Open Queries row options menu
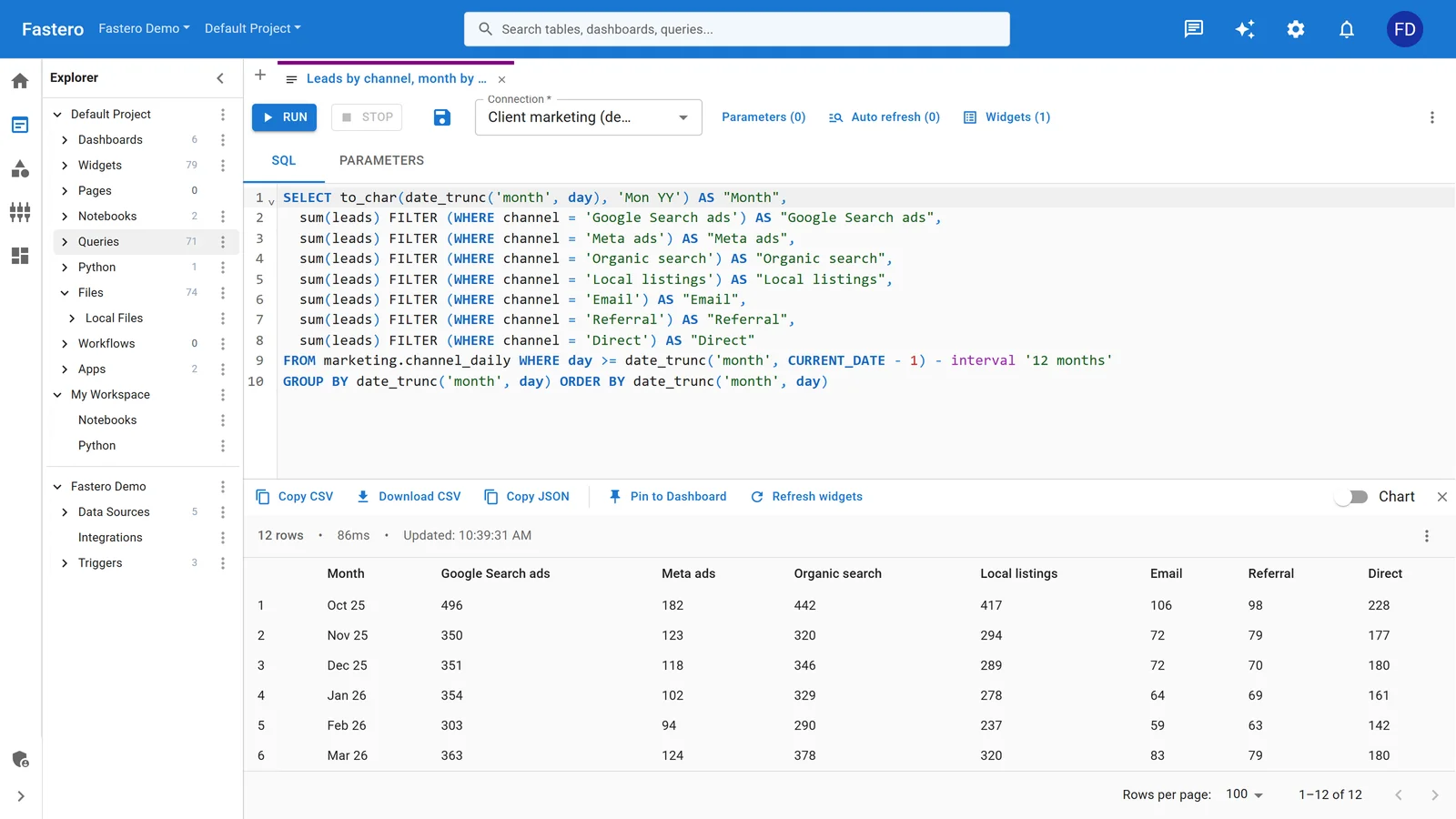Image resolution: width=1456 pixels, height=819 pixels. [223, 242]
